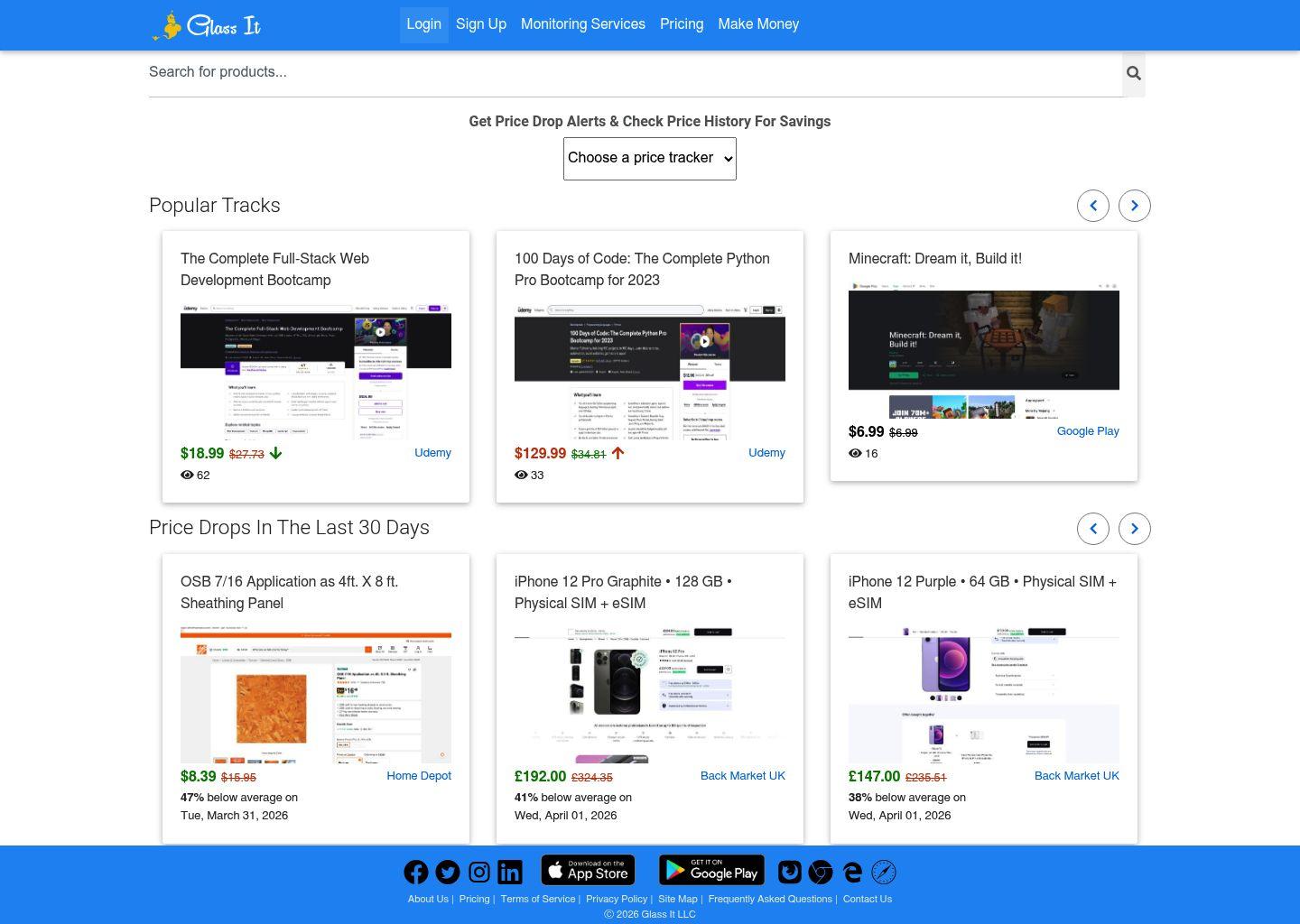
Task: Click the Firefox extension icon
Action: (790, 872)
